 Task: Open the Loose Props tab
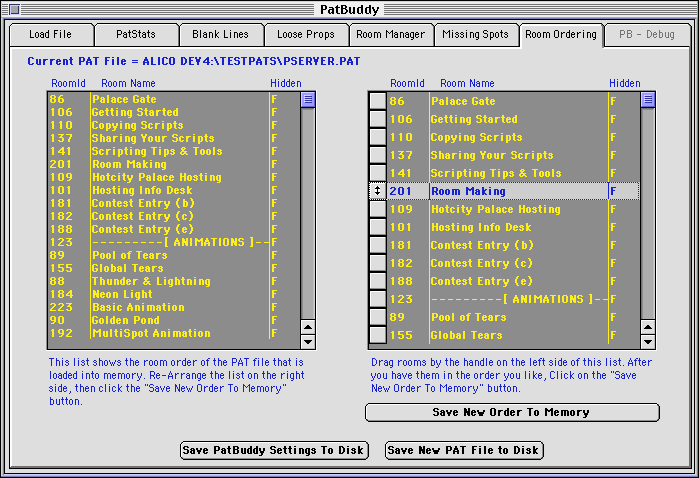coord(306,34)
